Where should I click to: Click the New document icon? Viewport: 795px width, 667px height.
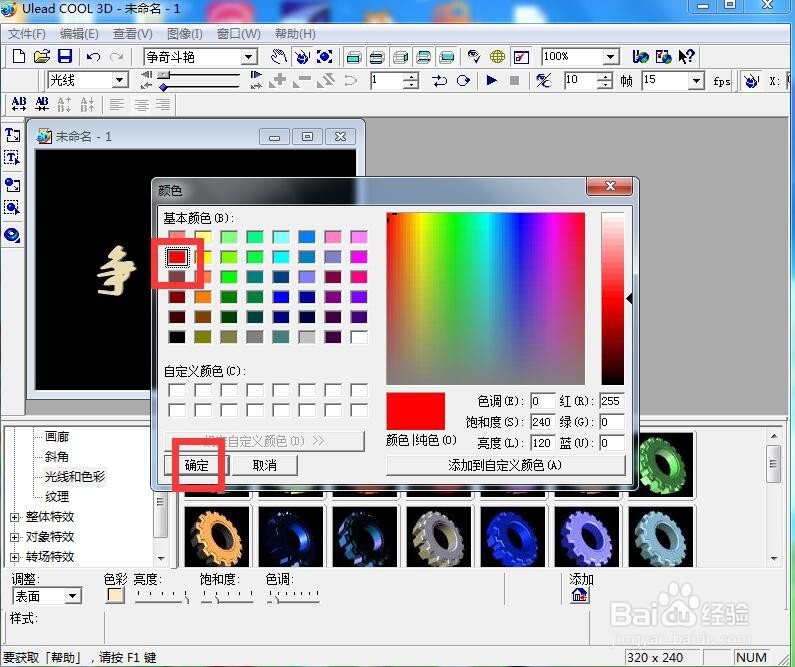pyautogui.click(x=19, y=56)
